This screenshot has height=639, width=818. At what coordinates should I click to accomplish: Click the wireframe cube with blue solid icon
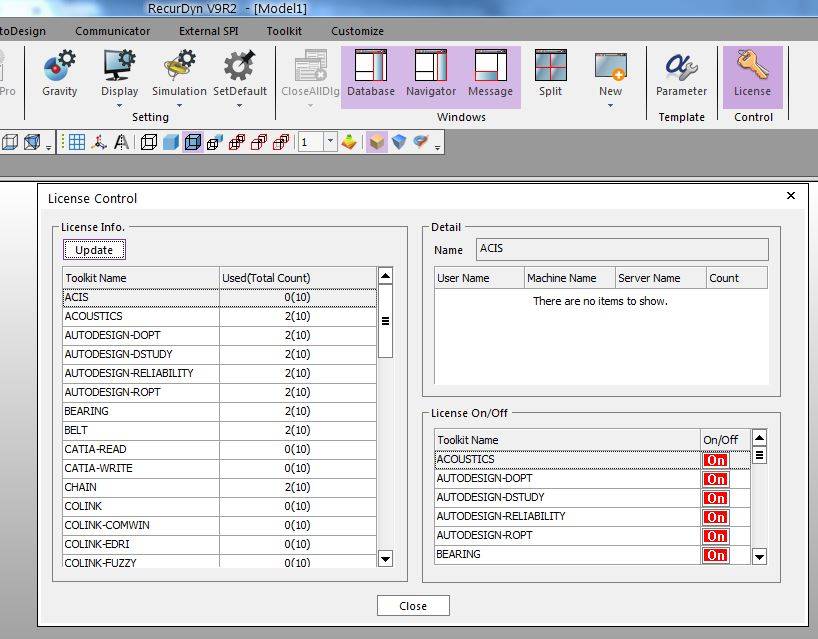[x=214, y=142]
